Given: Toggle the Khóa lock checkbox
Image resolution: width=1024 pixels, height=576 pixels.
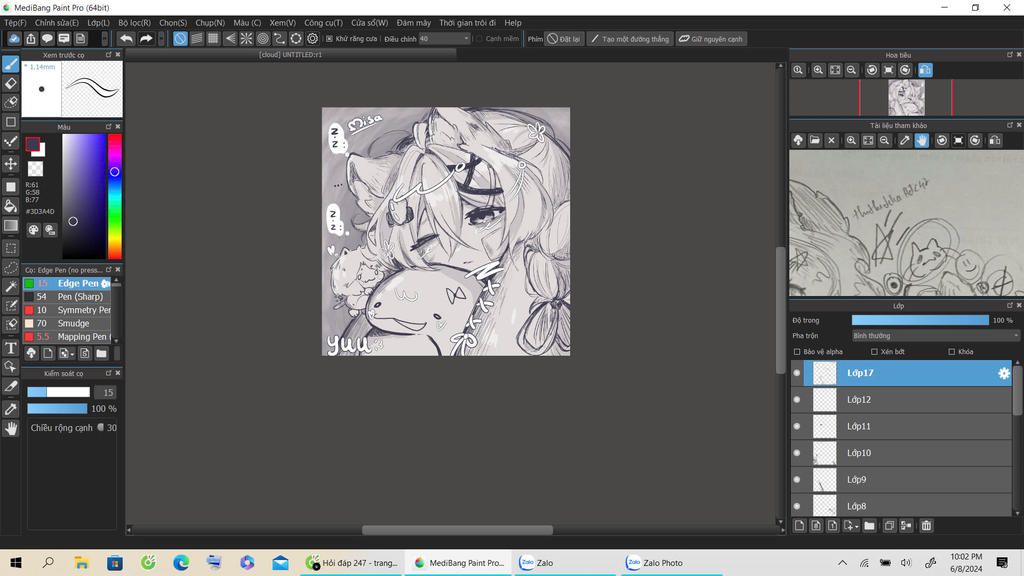Looking at the screenshot, I should click(952, 352).
